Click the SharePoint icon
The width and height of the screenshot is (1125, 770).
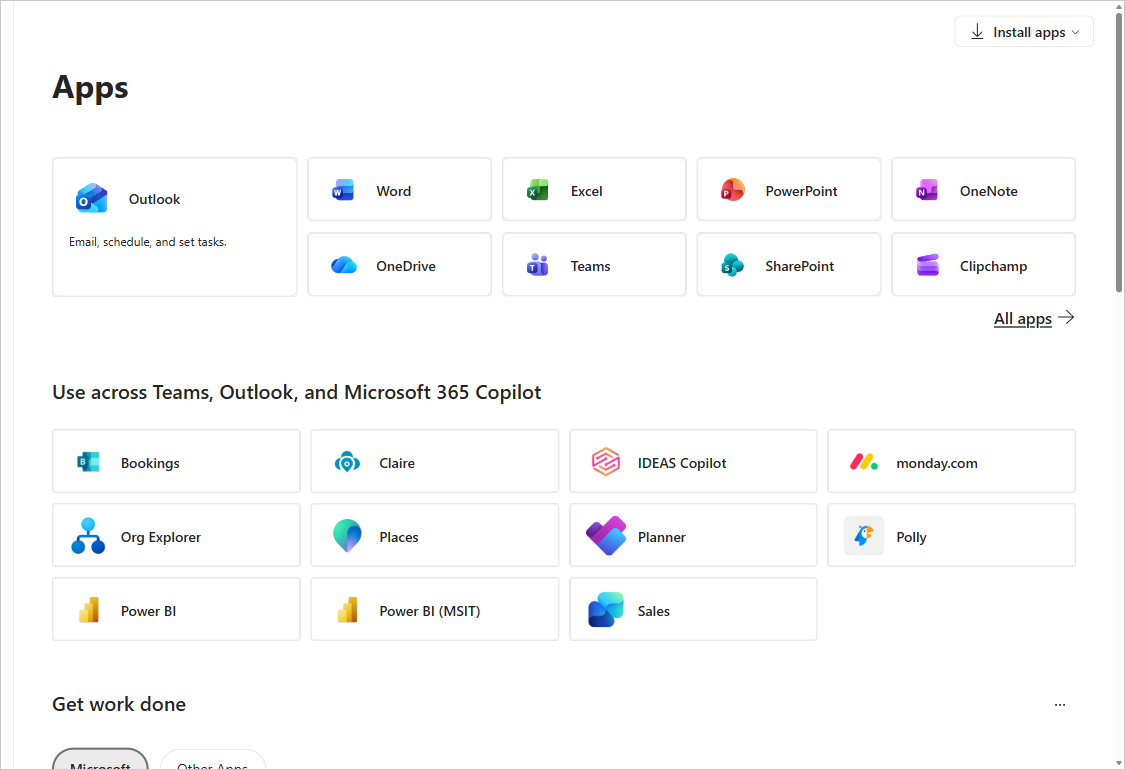pos(732,266)
